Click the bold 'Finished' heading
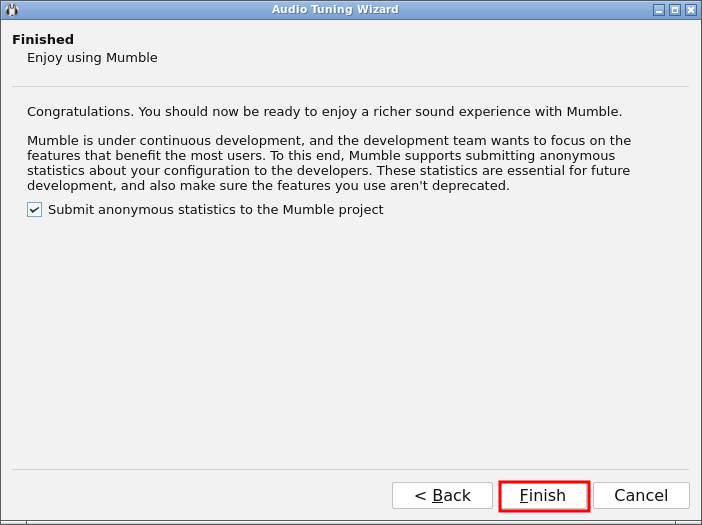 tap(43, 39)
